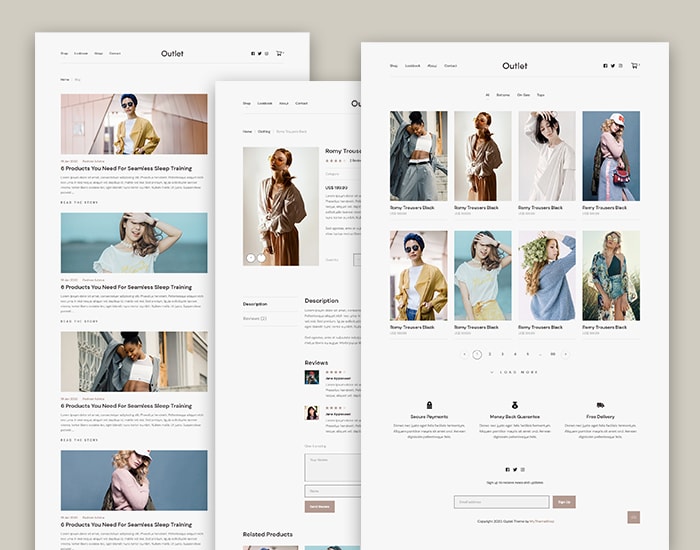Click Outlet logo on the shop grid page
This screenshot has height=550, width=700.
(515, 66)
